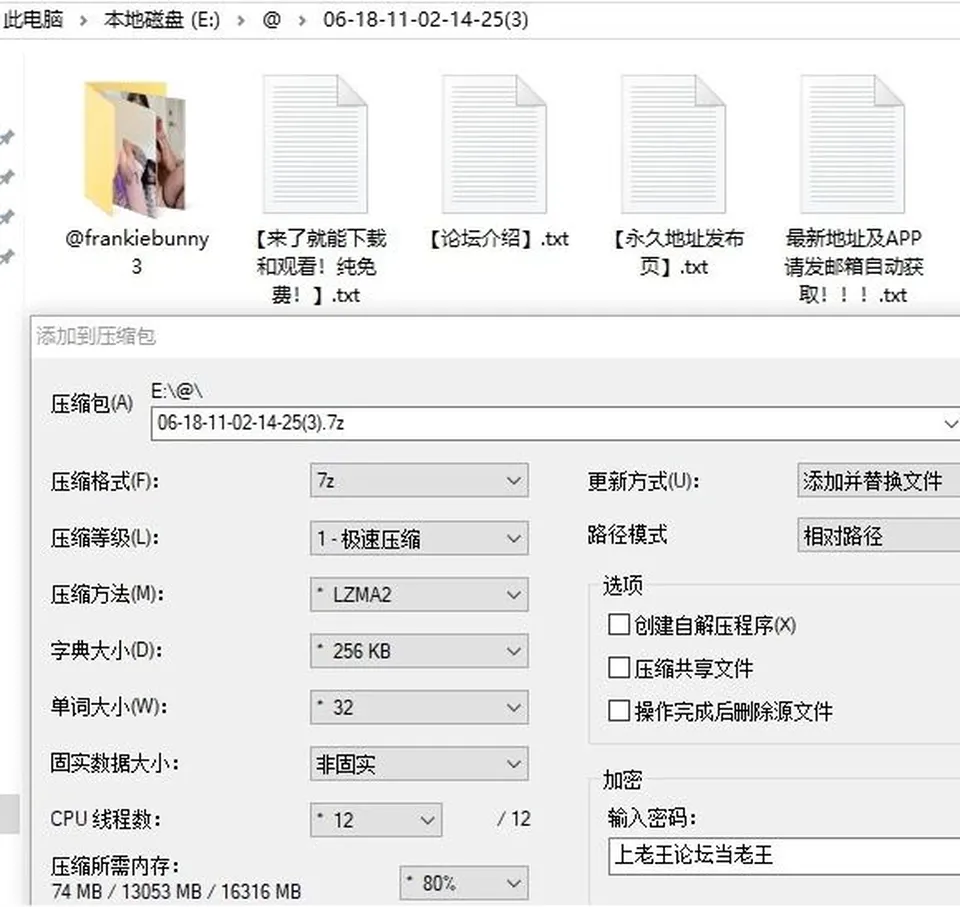The image size is (960, 907).
Task: Enable the 压缩共享文件 checkbox
Action: click(x=618, y=668)
